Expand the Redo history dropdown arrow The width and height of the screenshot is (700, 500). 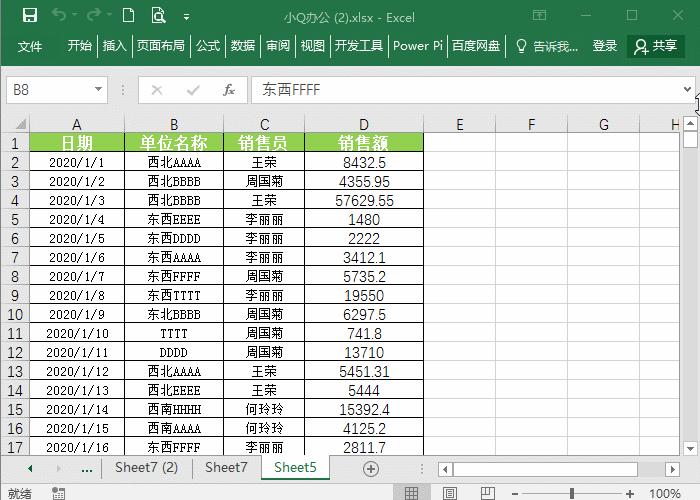tap(109, 15)
